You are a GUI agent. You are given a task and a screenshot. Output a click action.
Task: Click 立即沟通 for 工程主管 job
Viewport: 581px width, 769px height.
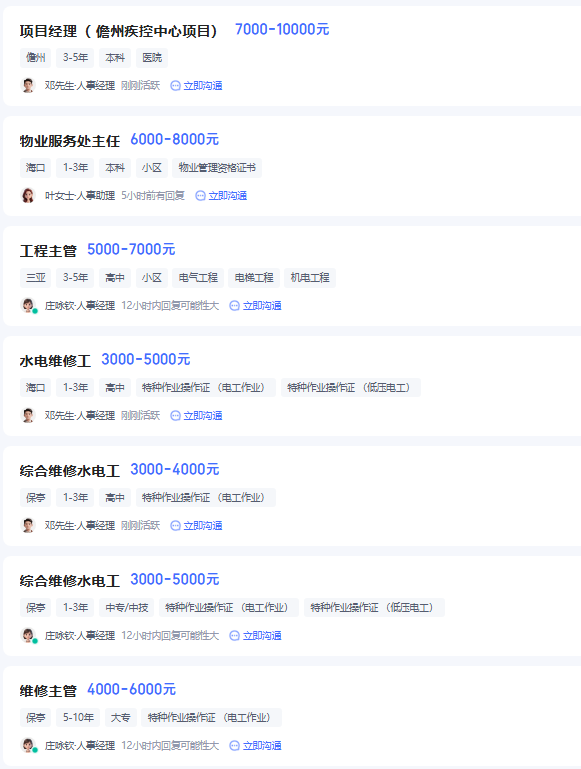262,305
